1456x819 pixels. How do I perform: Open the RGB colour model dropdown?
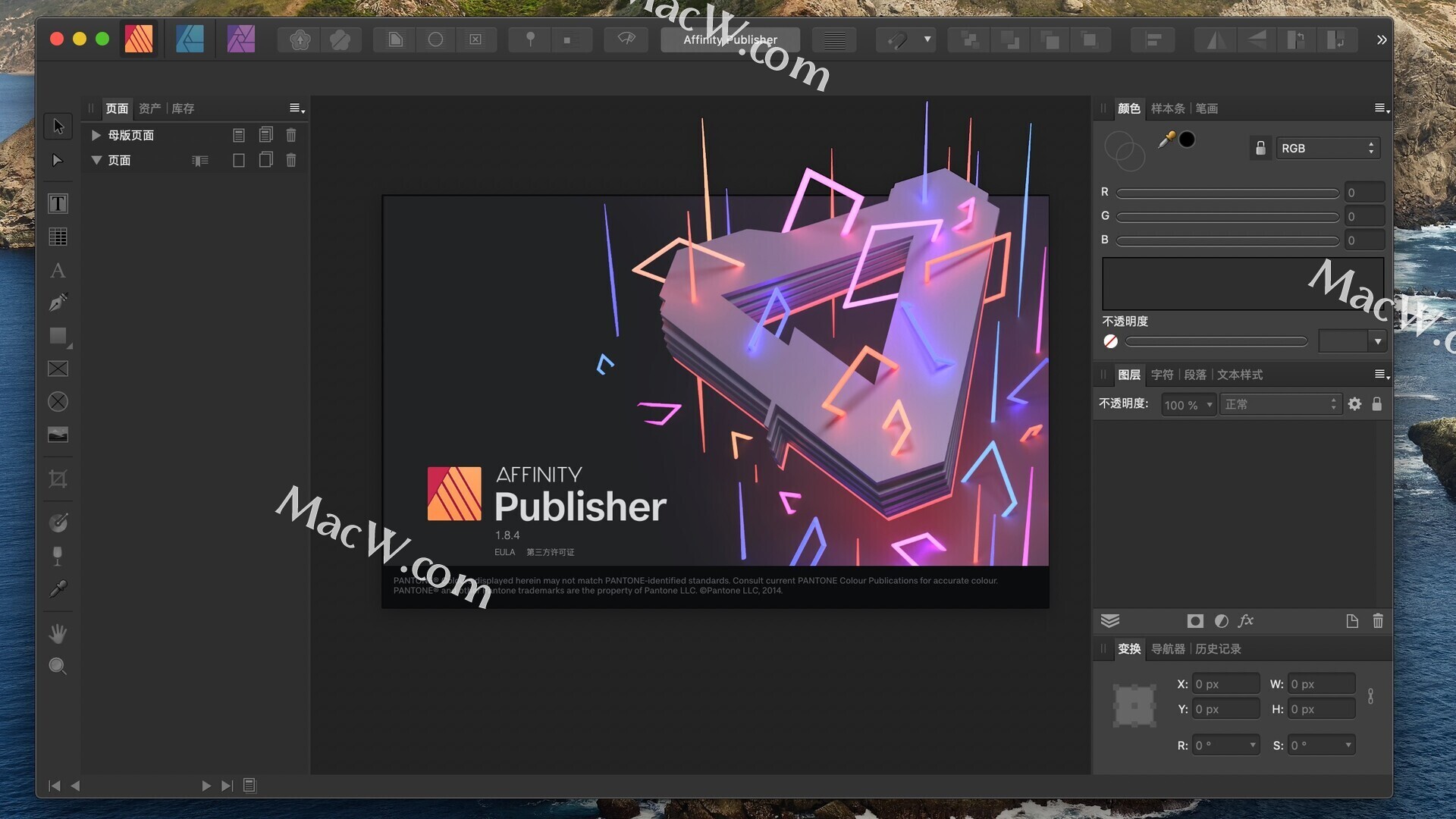coord(1328,148)
